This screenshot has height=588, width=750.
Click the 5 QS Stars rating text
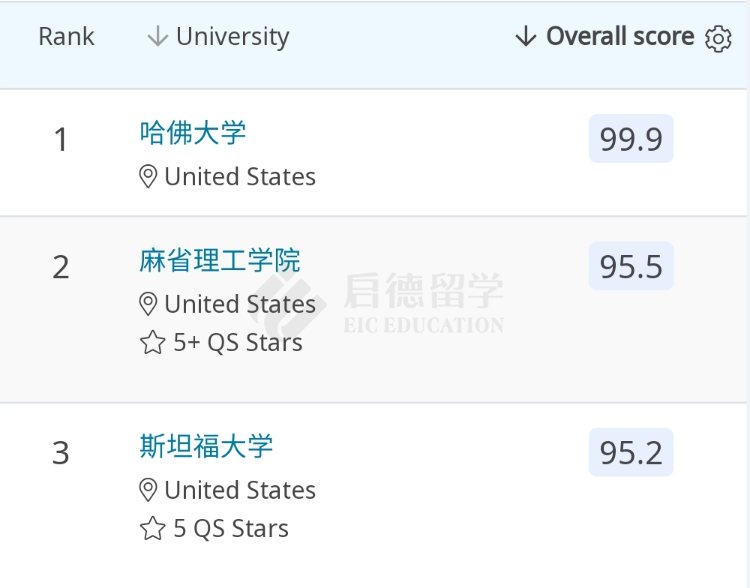(x=231, y=529)
